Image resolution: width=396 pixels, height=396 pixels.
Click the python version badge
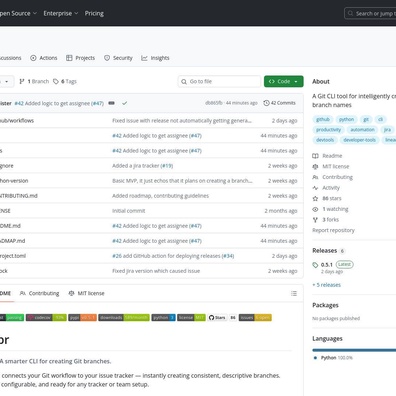[163, 318]
